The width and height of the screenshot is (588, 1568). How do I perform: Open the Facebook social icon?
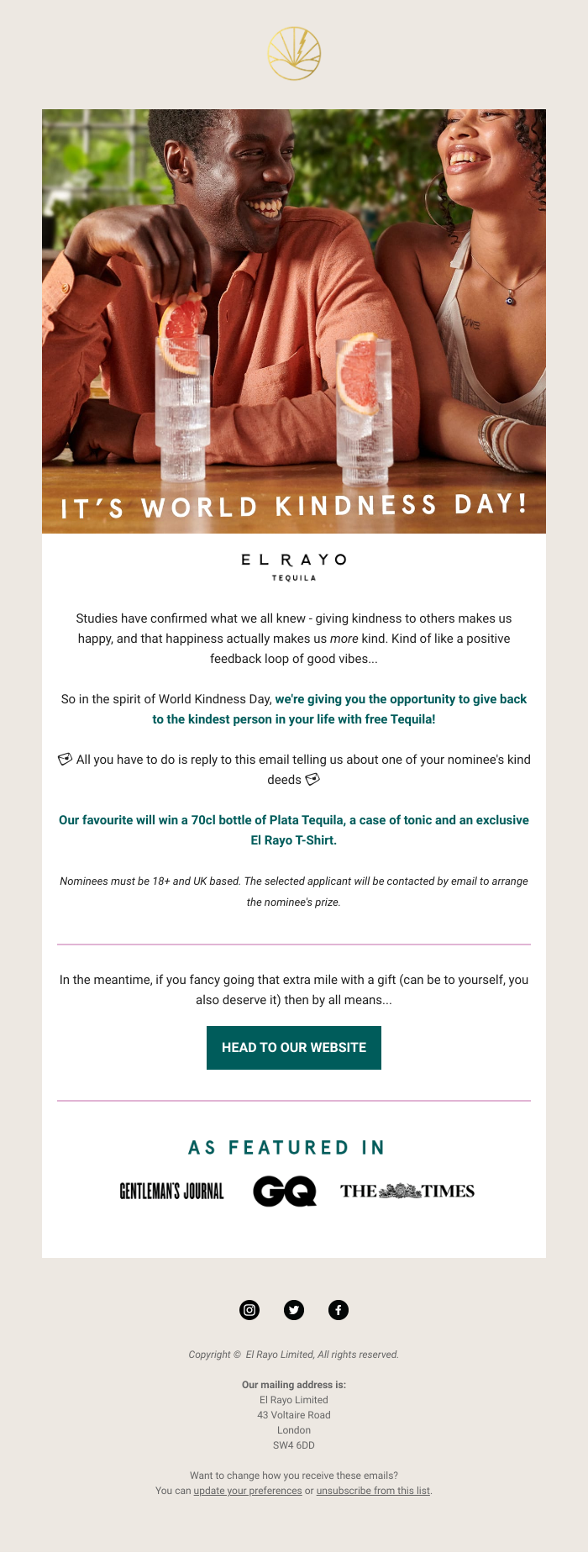click(339, 1310)
